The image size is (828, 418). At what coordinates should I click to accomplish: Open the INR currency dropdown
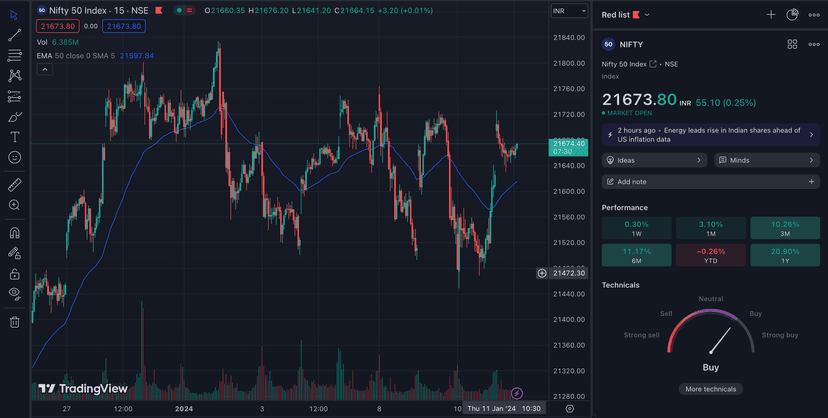[570, 11]
